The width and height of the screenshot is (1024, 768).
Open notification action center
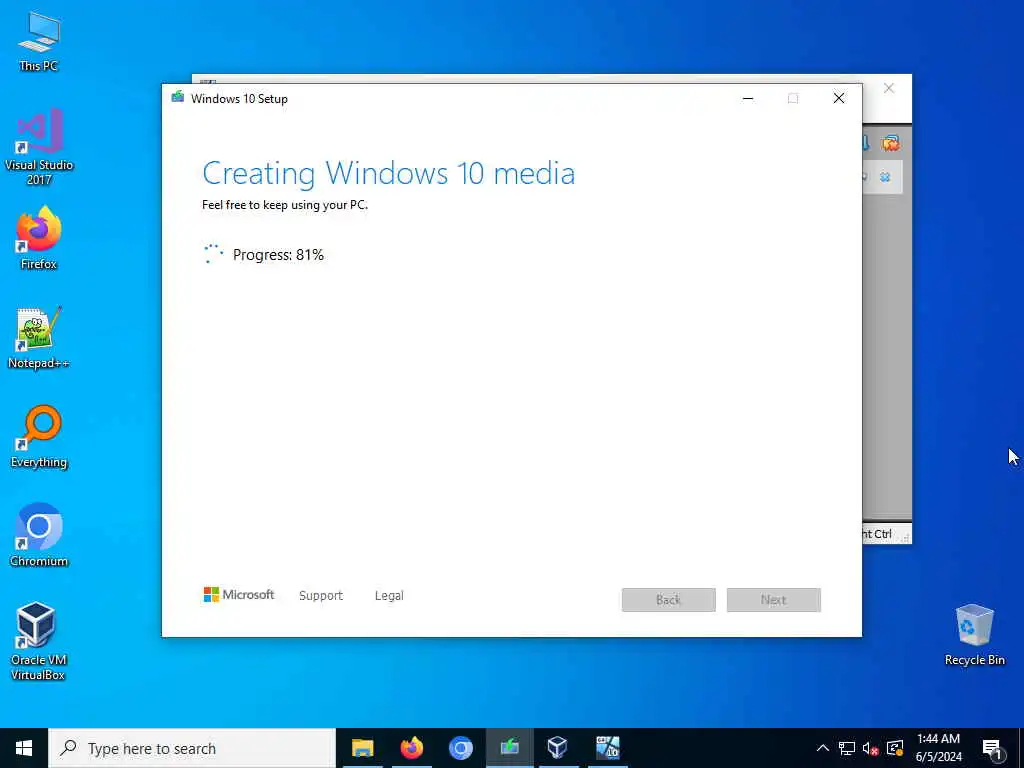click(992, 749)
